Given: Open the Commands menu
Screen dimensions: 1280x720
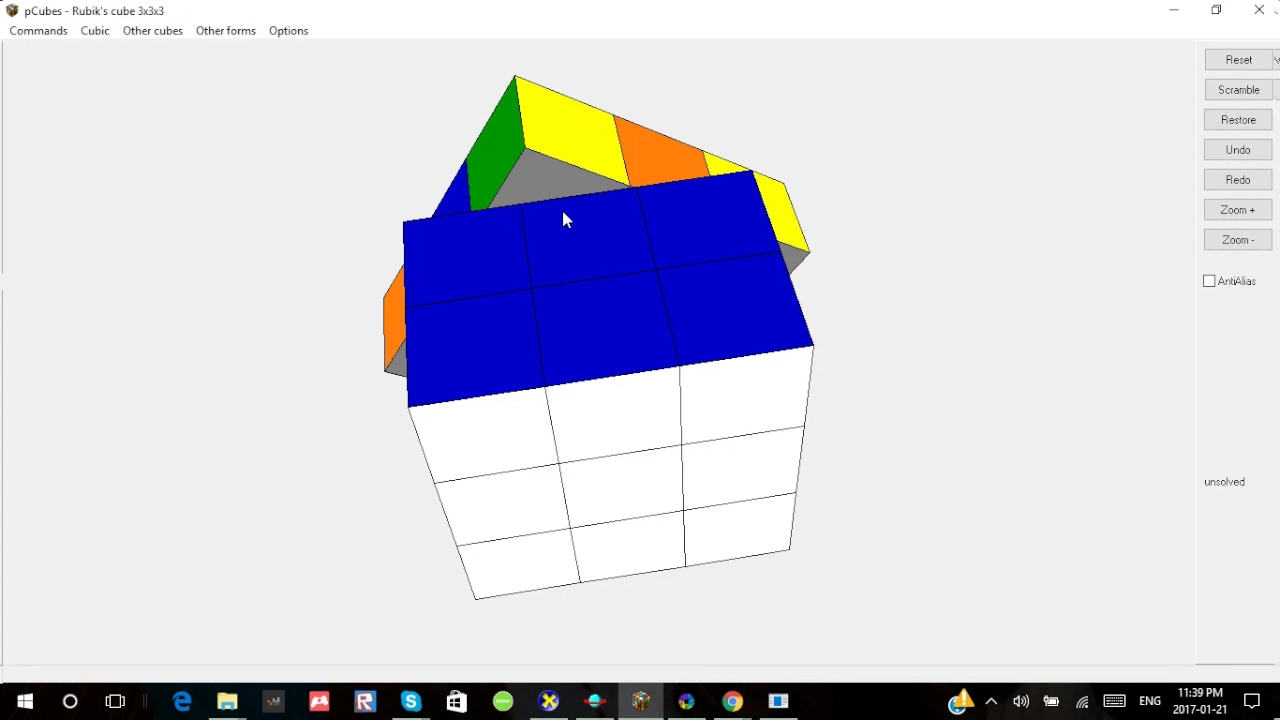Looking at the screenshot, I should point(38,31).
